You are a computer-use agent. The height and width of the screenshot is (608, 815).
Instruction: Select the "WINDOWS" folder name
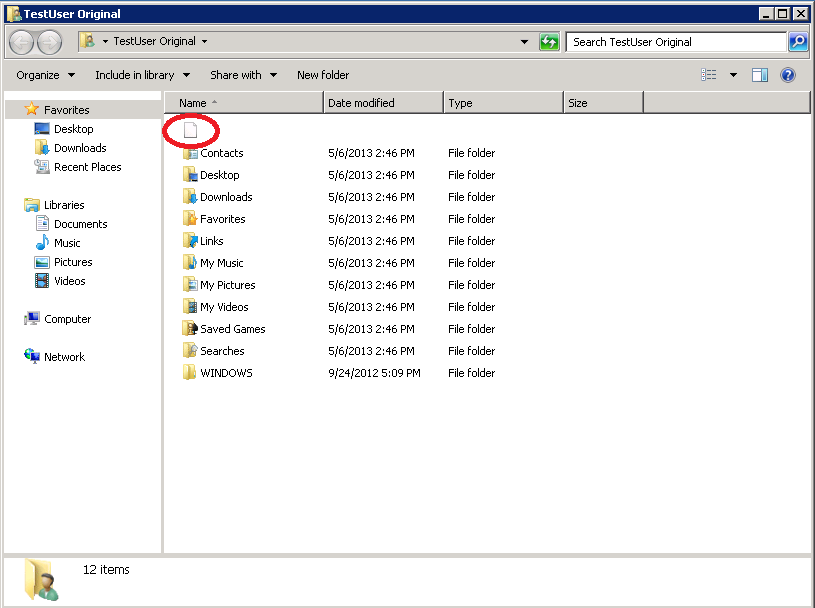pyautogui.click(x=226, y=373)
